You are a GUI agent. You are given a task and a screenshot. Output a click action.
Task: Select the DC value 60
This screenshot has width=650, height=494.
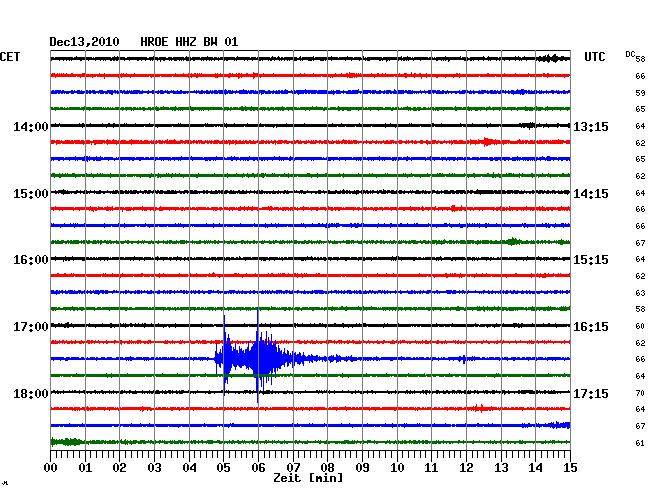coord(640,326)
